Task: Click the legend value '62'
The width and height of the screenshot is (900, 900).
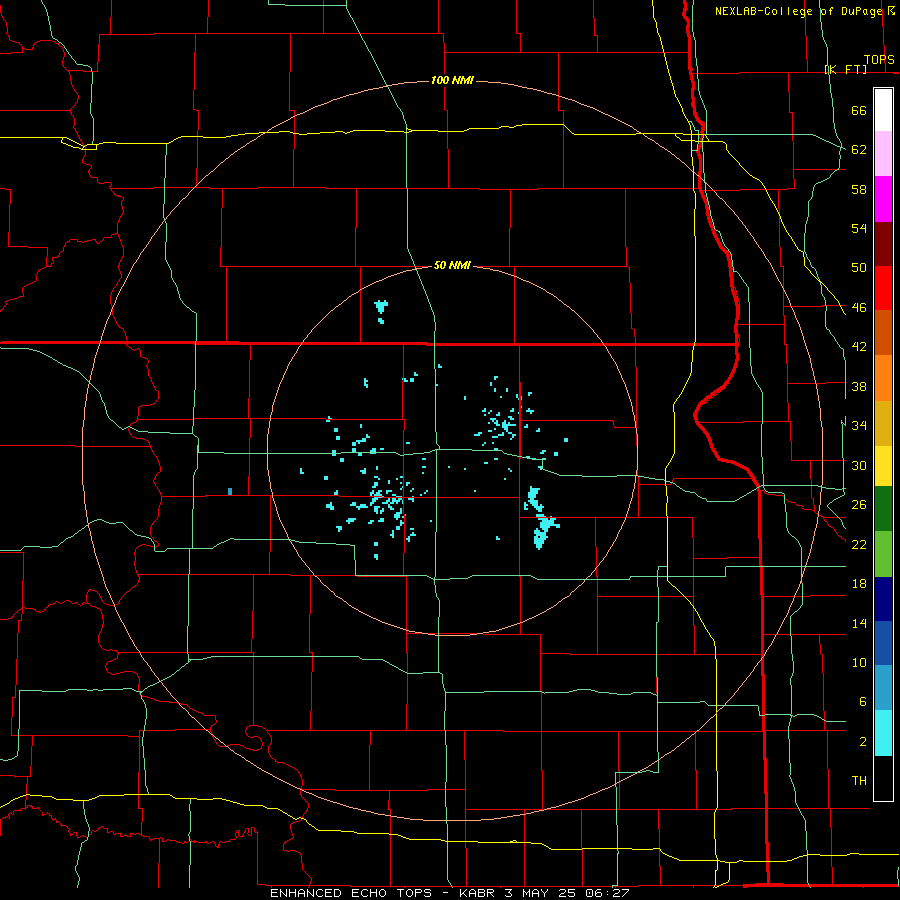Action: 859,150
